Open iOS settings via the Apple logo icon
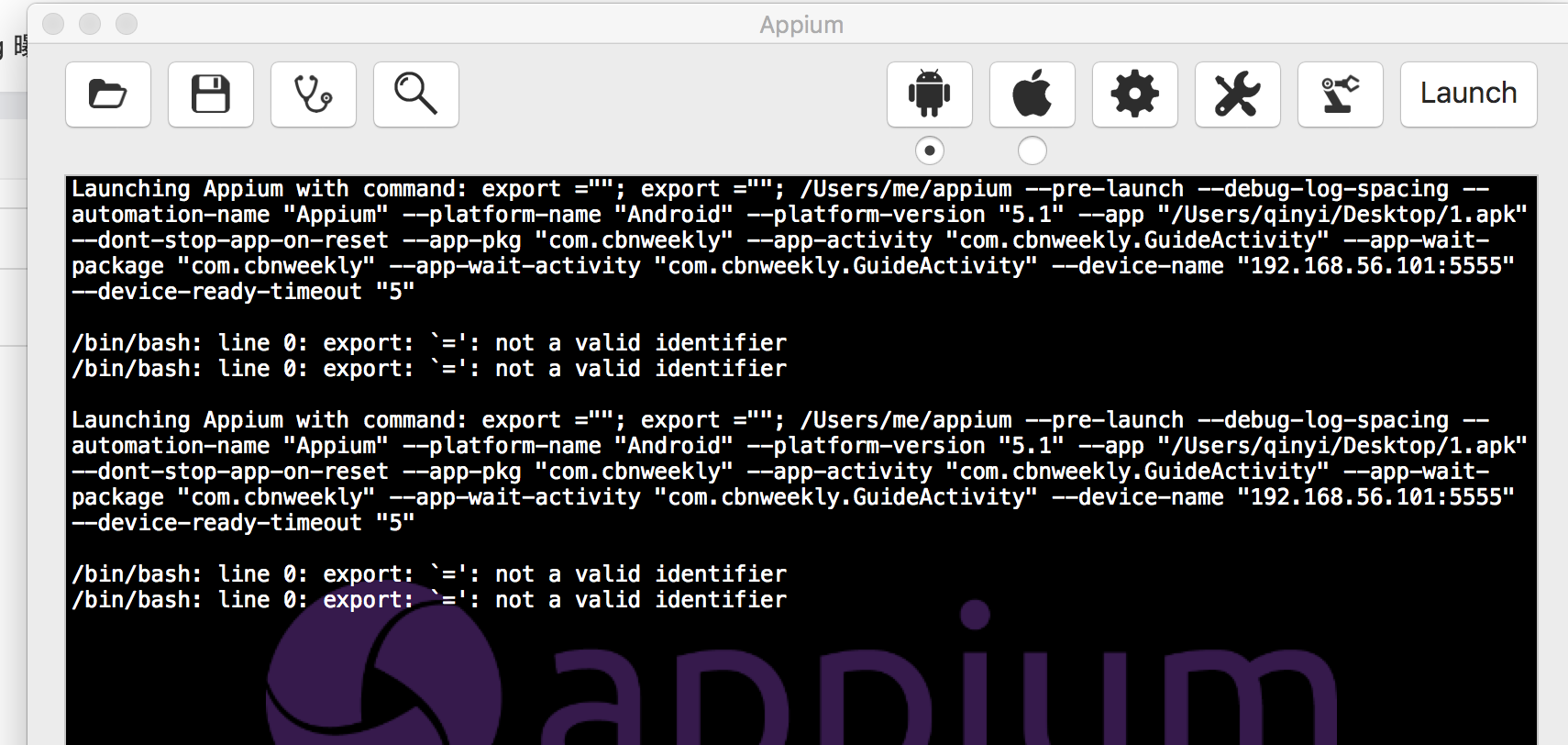1568x745 pixels. 1032,95
